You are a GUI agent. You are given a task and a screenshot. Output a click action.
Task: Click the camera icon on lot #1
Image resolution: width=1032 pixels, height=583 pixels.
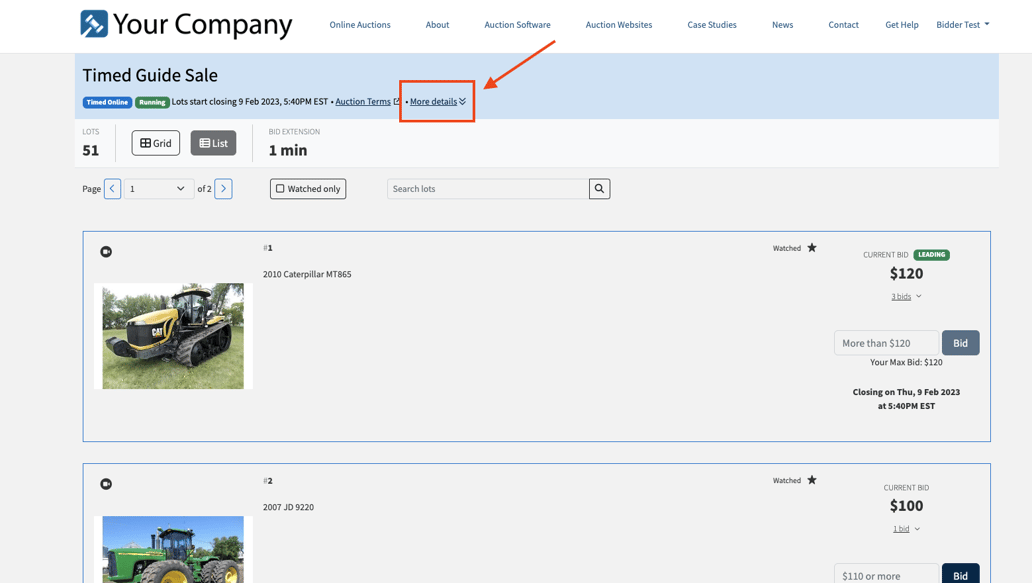point(106,252)
